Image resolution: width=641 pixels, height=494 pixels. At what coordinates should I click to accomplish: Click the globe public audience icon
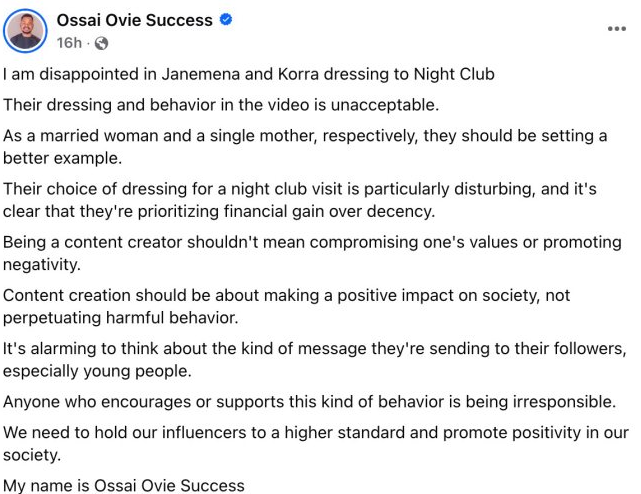coord(101,43)
